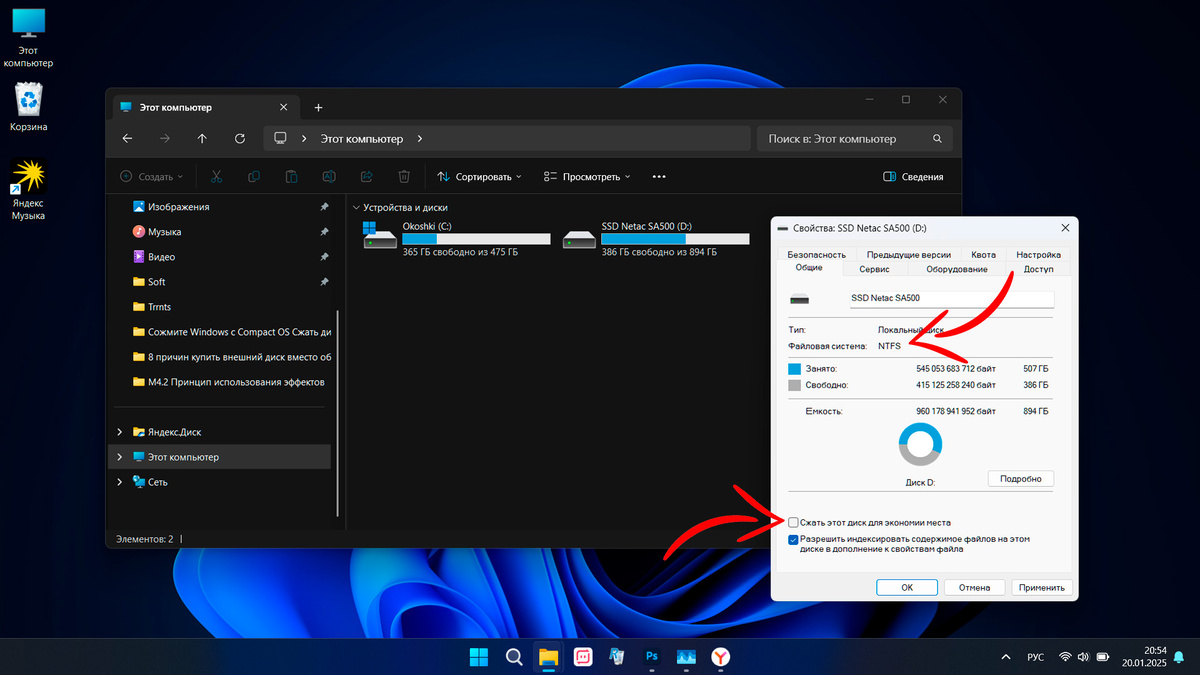Click the disk usage donut chart
Screen dimensions: 1200x675
(x=920, y=444)
